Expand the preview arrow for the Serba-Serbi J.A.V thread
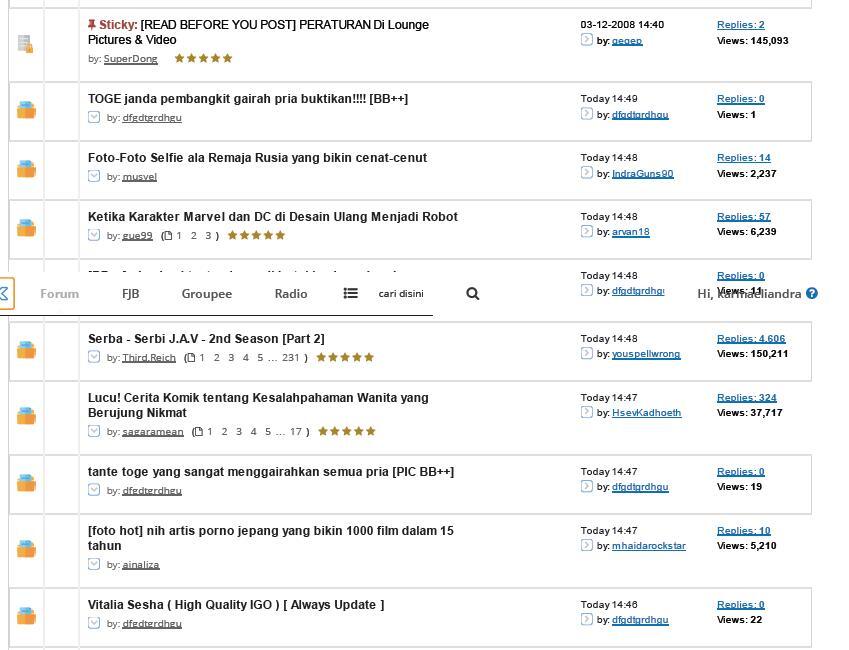 click(x=94, y=357)
